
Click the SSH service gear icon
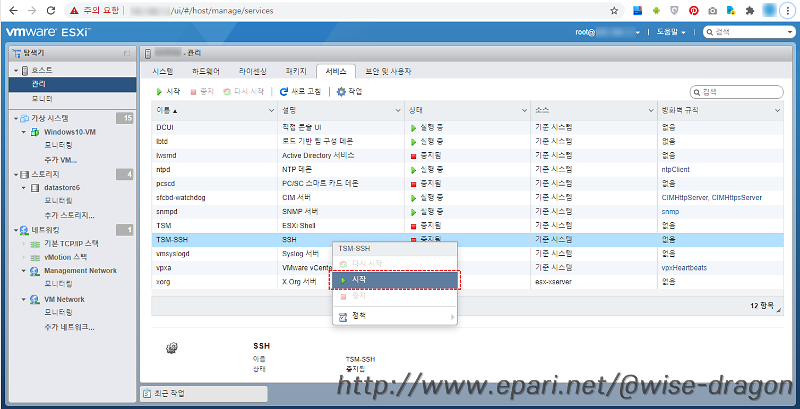tap(172, 348)
